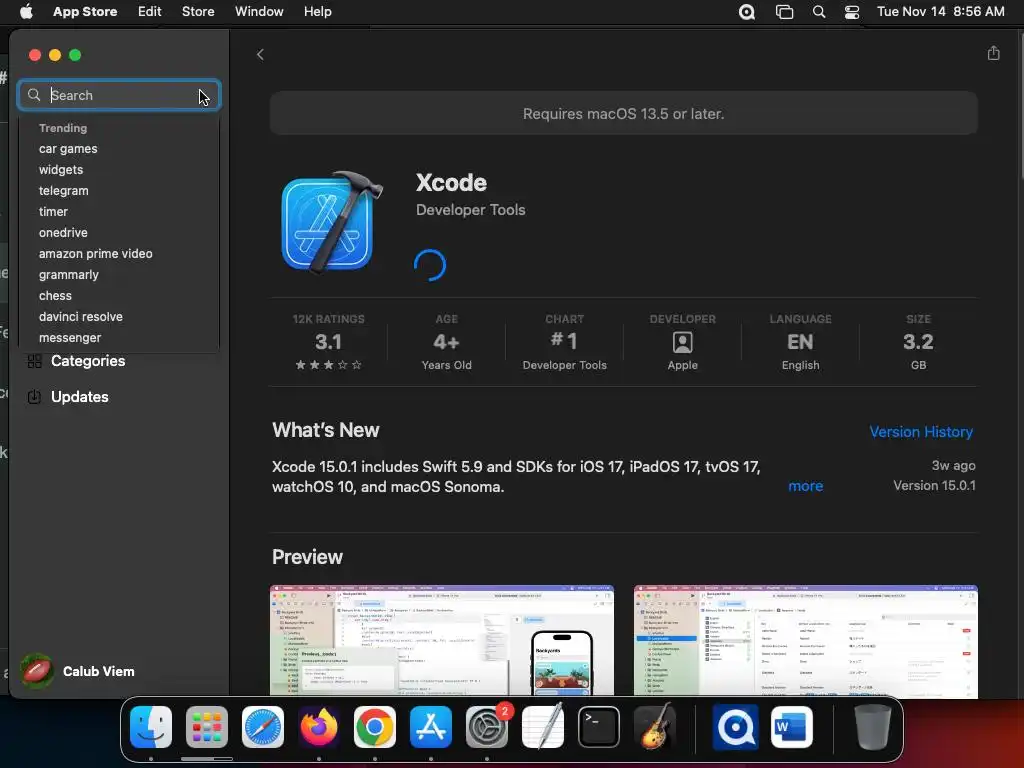
Task: Select trending search 'timer'
Action: pyautogui.click(x=53, y=212)
